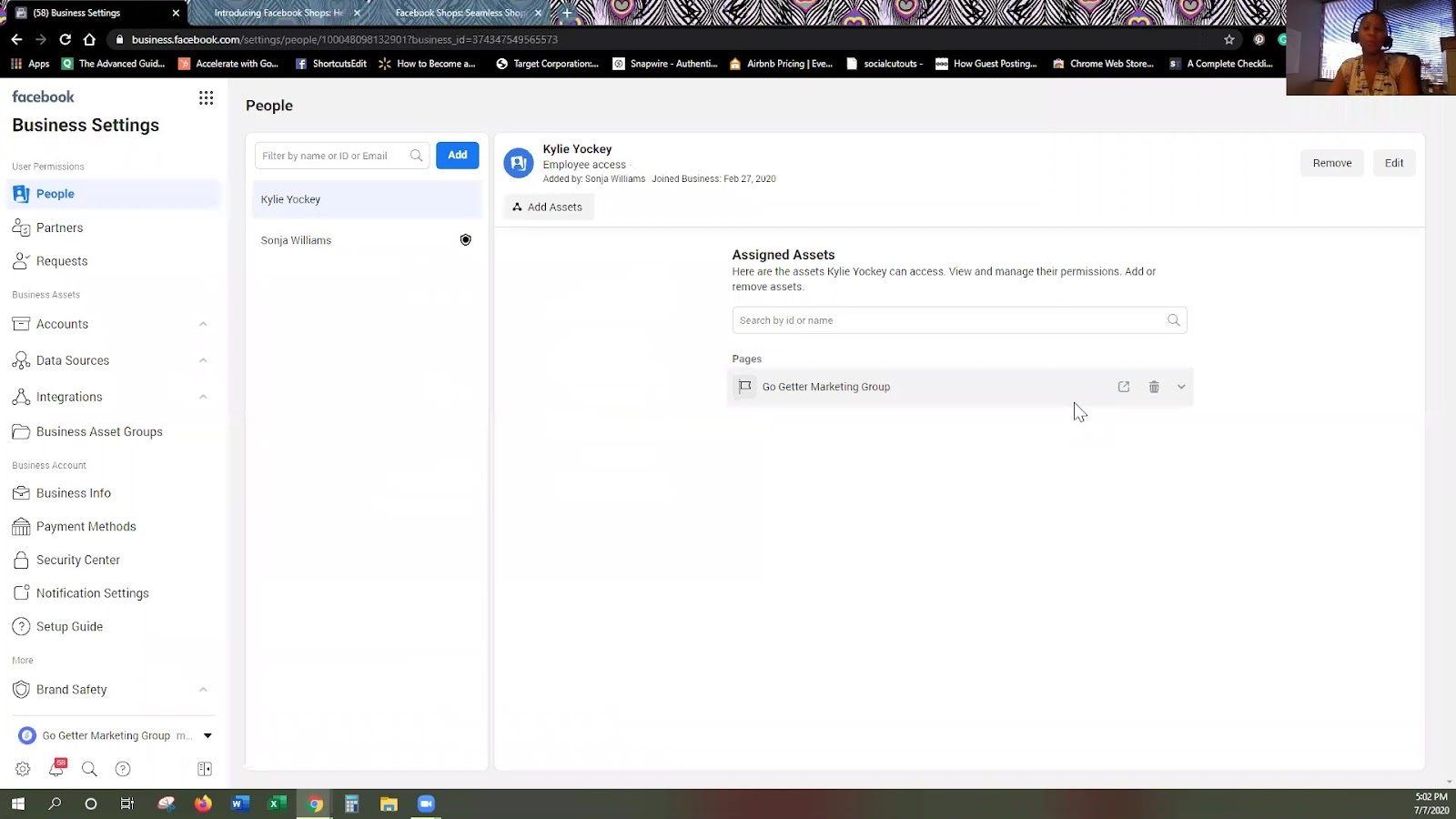Expand the Go Getter Marketing Group permissions chevron
This screenshot has height=819, width=1456.
1181,387
